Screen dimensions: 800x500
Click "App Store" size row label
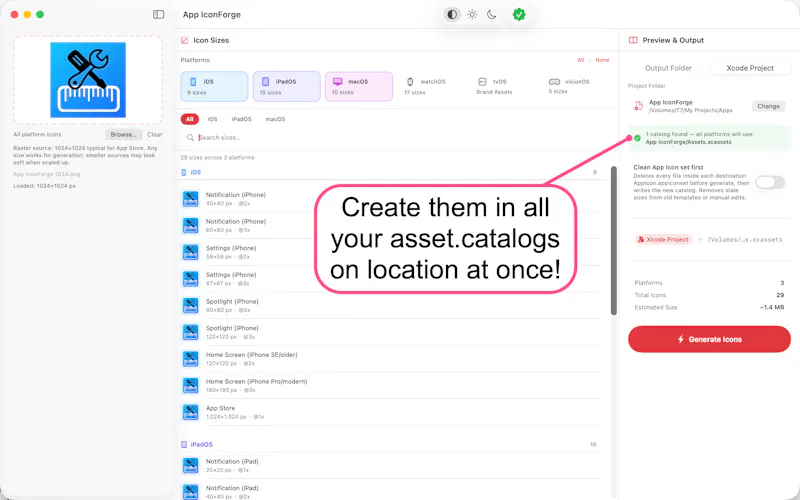pyautogui.click(x=220, y=408)
